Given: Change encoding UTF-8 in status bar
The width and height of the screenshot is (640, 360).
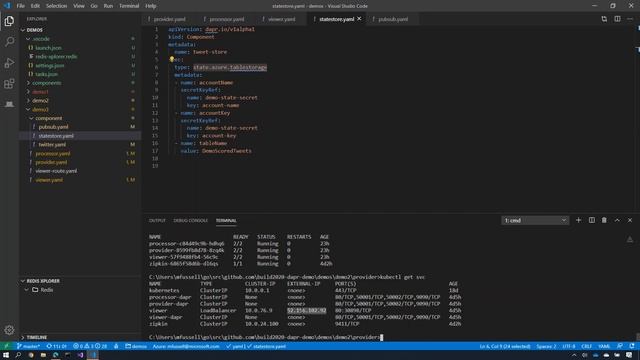Looking at the screenshot, I should 569,346.
